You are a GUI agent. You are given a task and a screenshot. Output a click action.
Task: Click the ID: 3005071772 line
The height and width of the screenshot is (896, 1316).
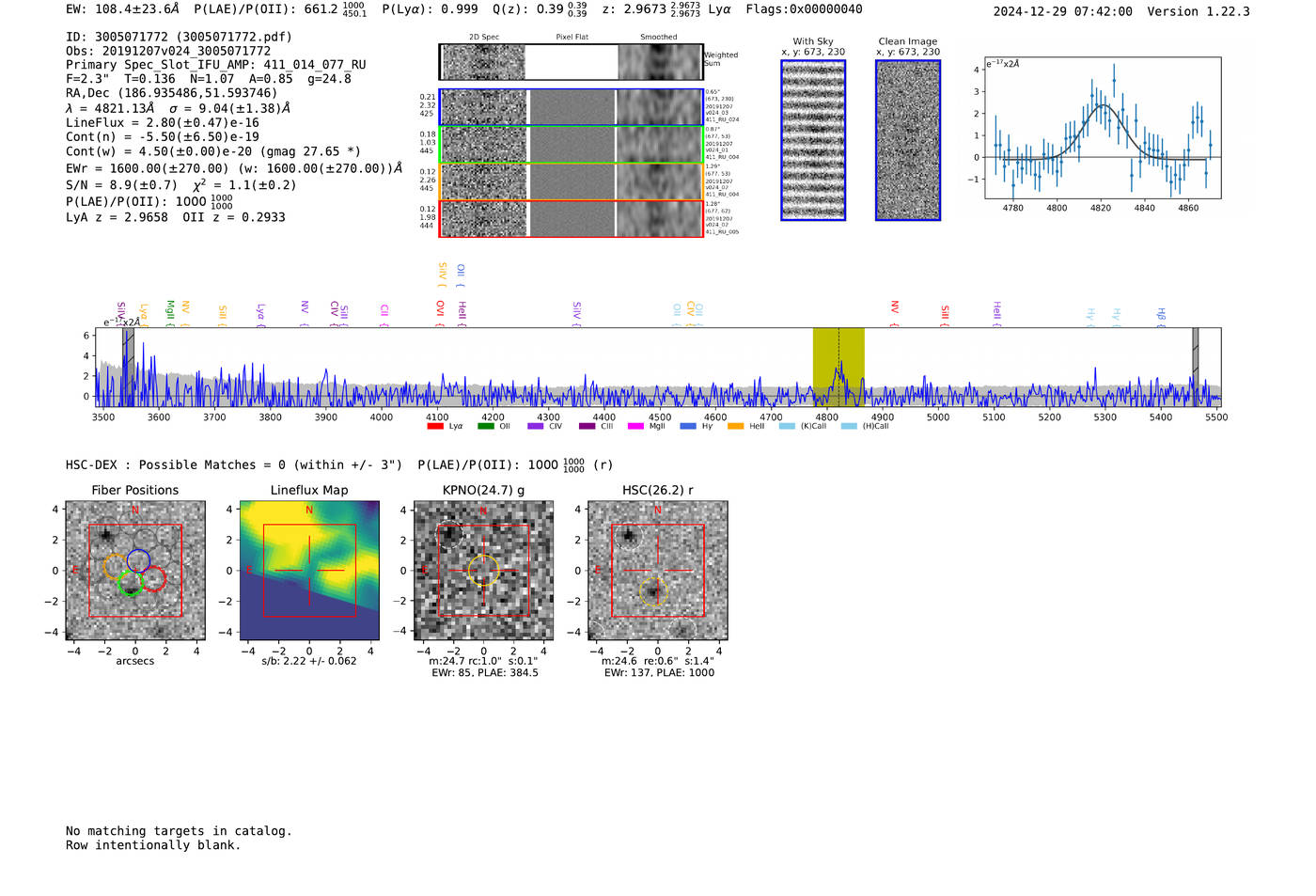179,37
